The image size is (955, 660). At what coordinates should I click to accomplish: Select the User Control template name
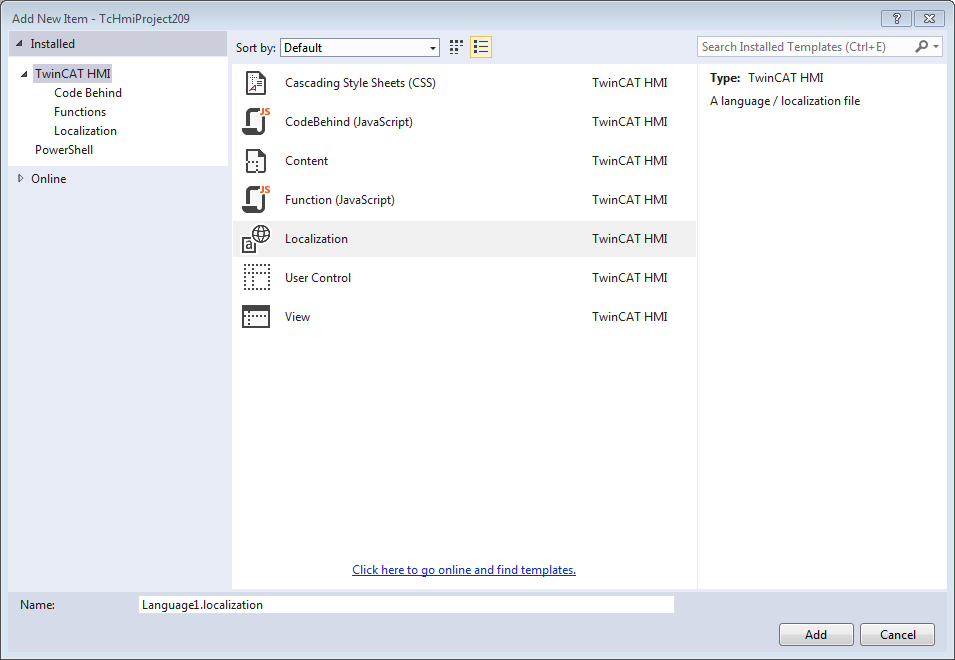tap(317, 278)
